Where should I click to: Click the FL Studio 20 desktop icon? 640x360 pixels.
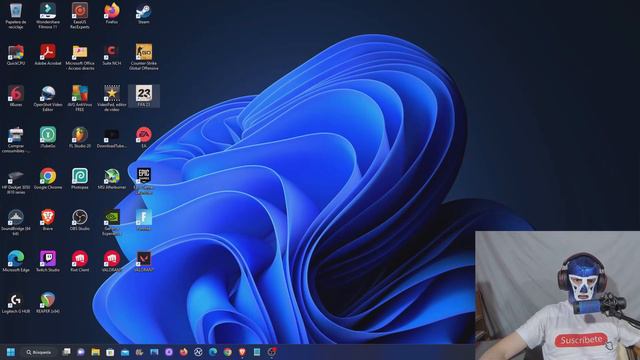80,137
